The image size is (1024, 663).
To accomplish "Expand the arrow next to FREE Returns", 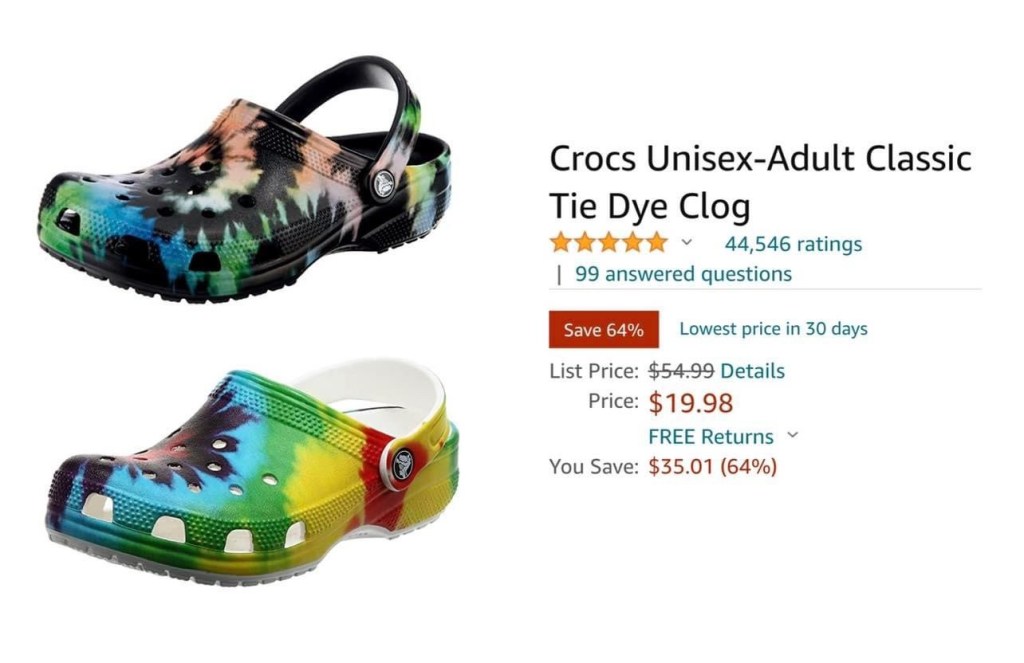I will pos(793,435).
